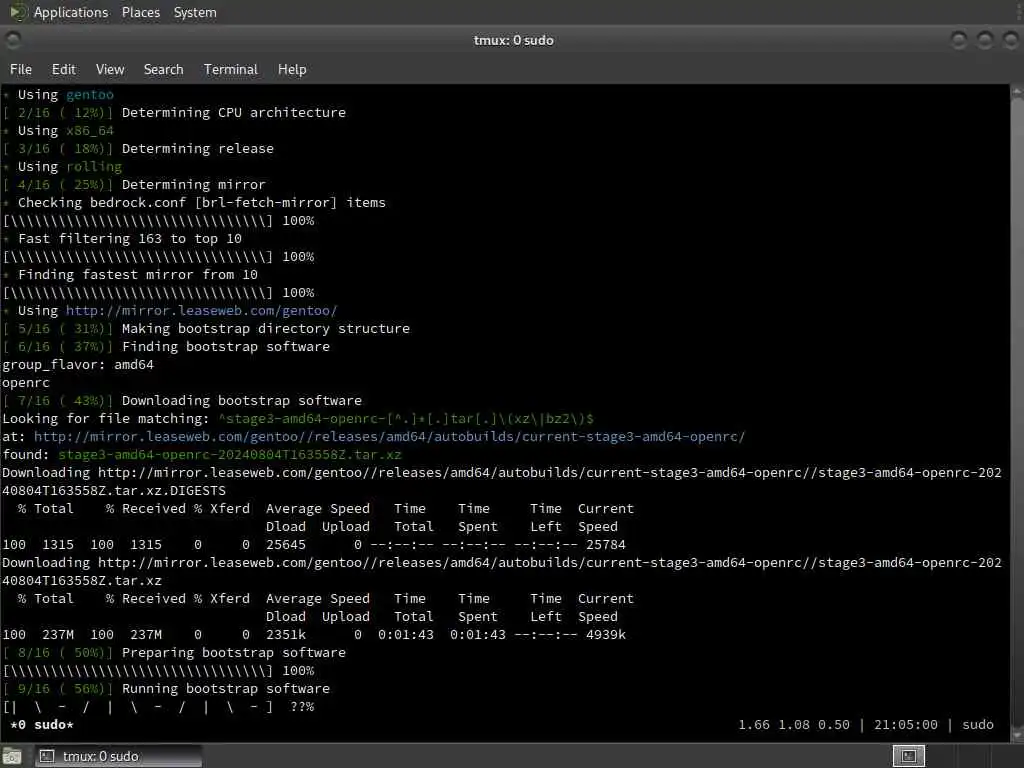Click the 'Determining mirror' line

pyautogui.click(x=193, y=185)
